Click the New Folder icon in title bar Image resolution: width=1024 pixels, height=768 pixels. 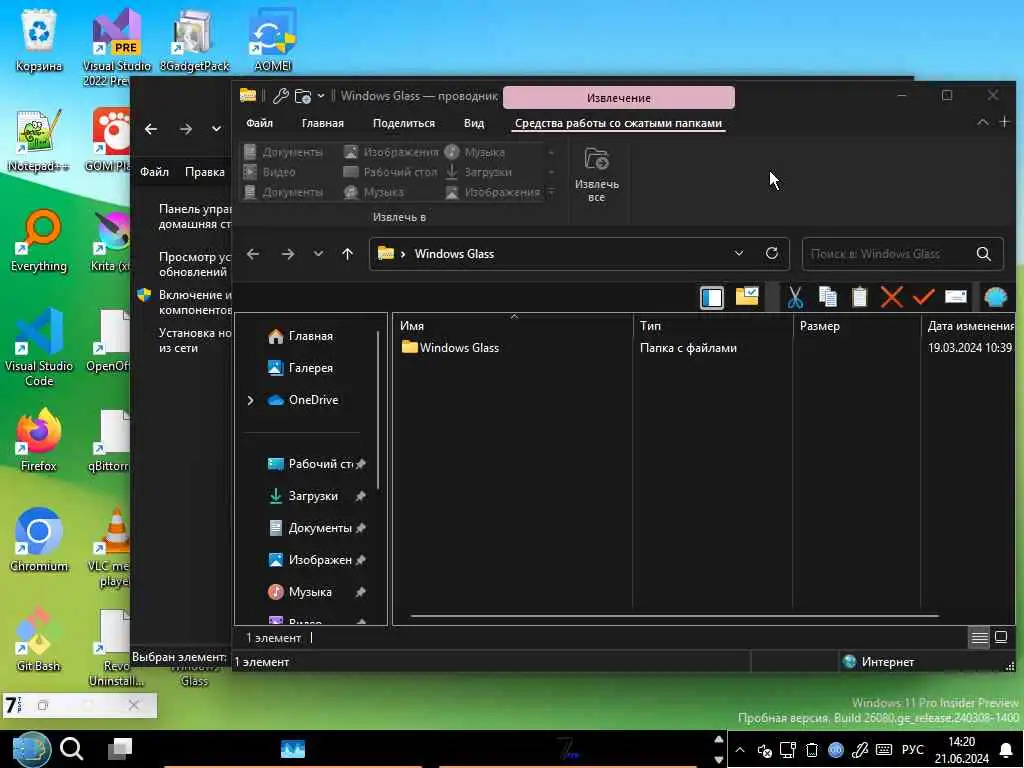coord(302,96)
